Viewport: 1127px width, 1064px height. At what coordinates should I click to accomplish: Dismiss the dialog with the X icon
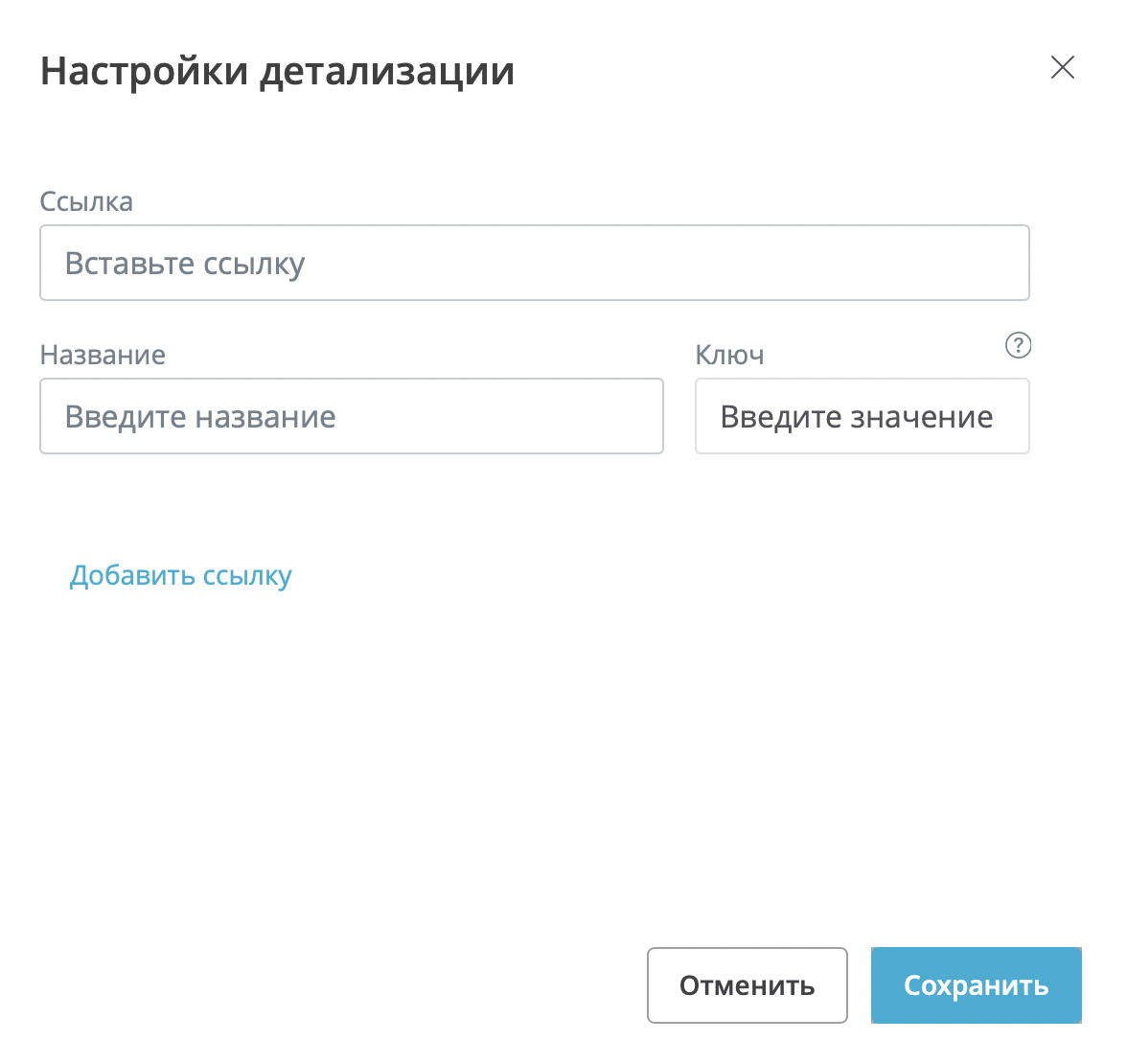click(1062, 67)
